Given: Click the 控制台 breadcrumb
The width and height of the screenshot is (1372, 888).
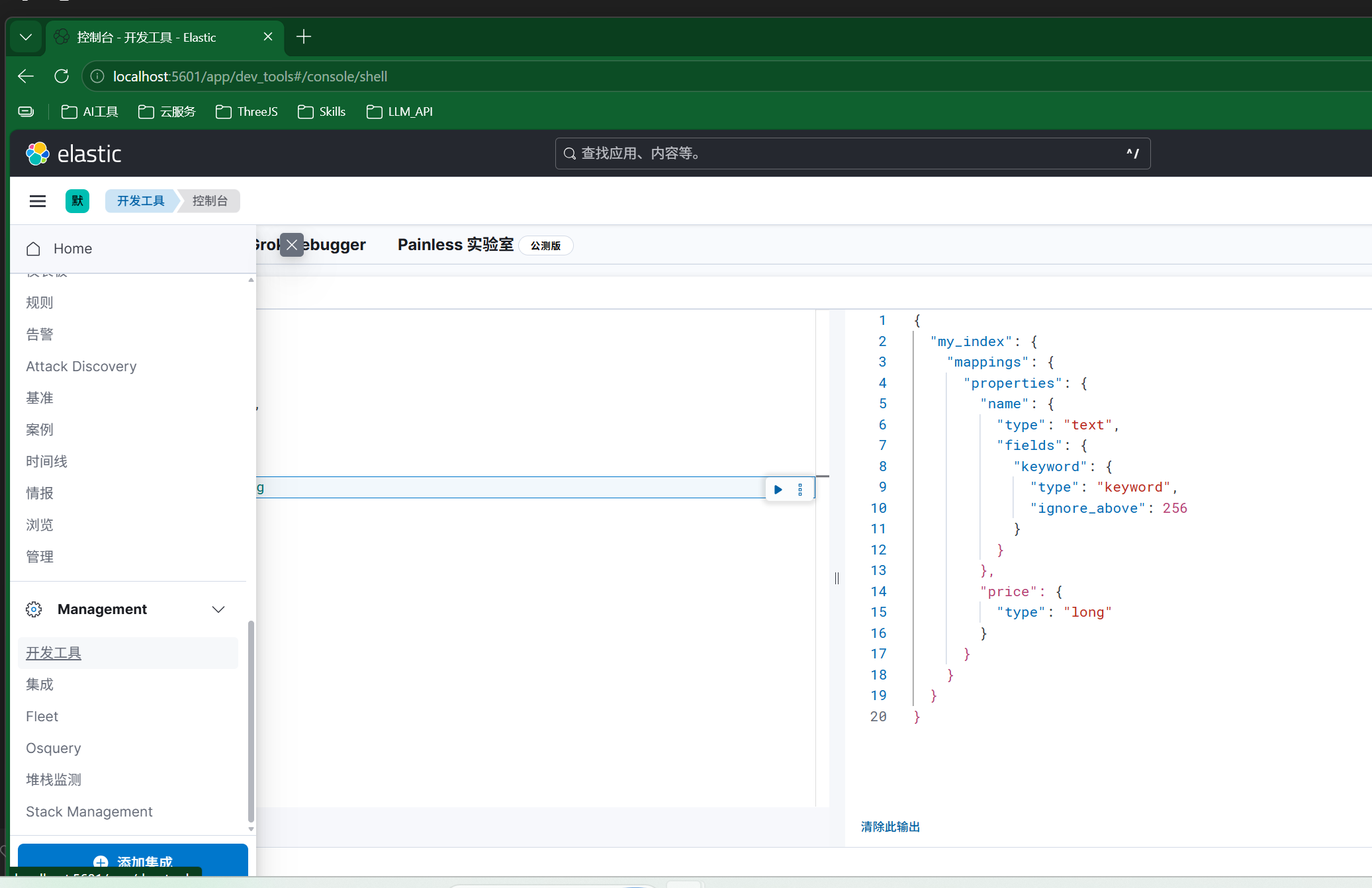Looking at the screenshot, I should 210,201.
